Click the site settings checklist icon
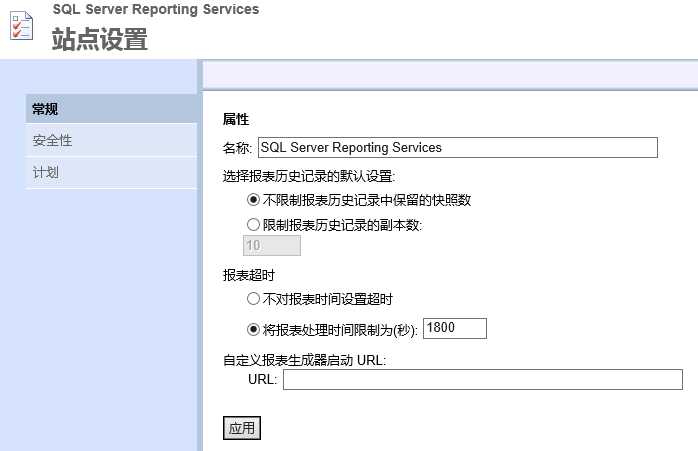This screenshot has height=451, width=698. 21,27
